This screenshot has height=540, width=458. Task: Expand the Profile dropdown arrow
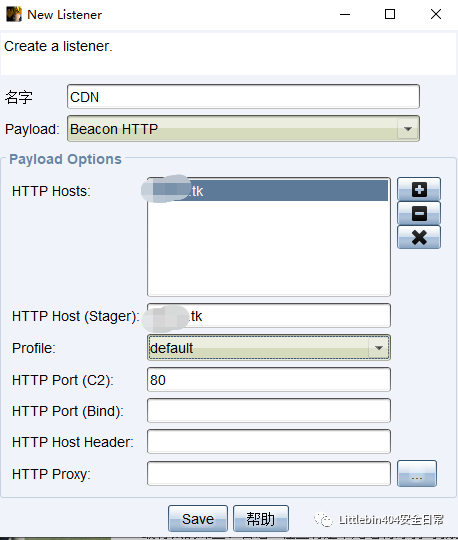378,348
